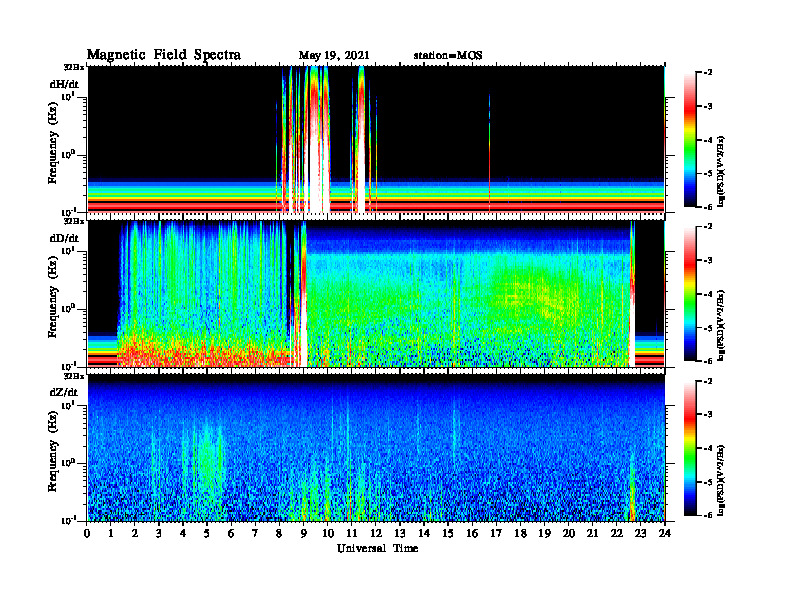The width and height of the screenshot is (792, 612).
Task: Click hour label "18" on the time axis
Action: 520,534
